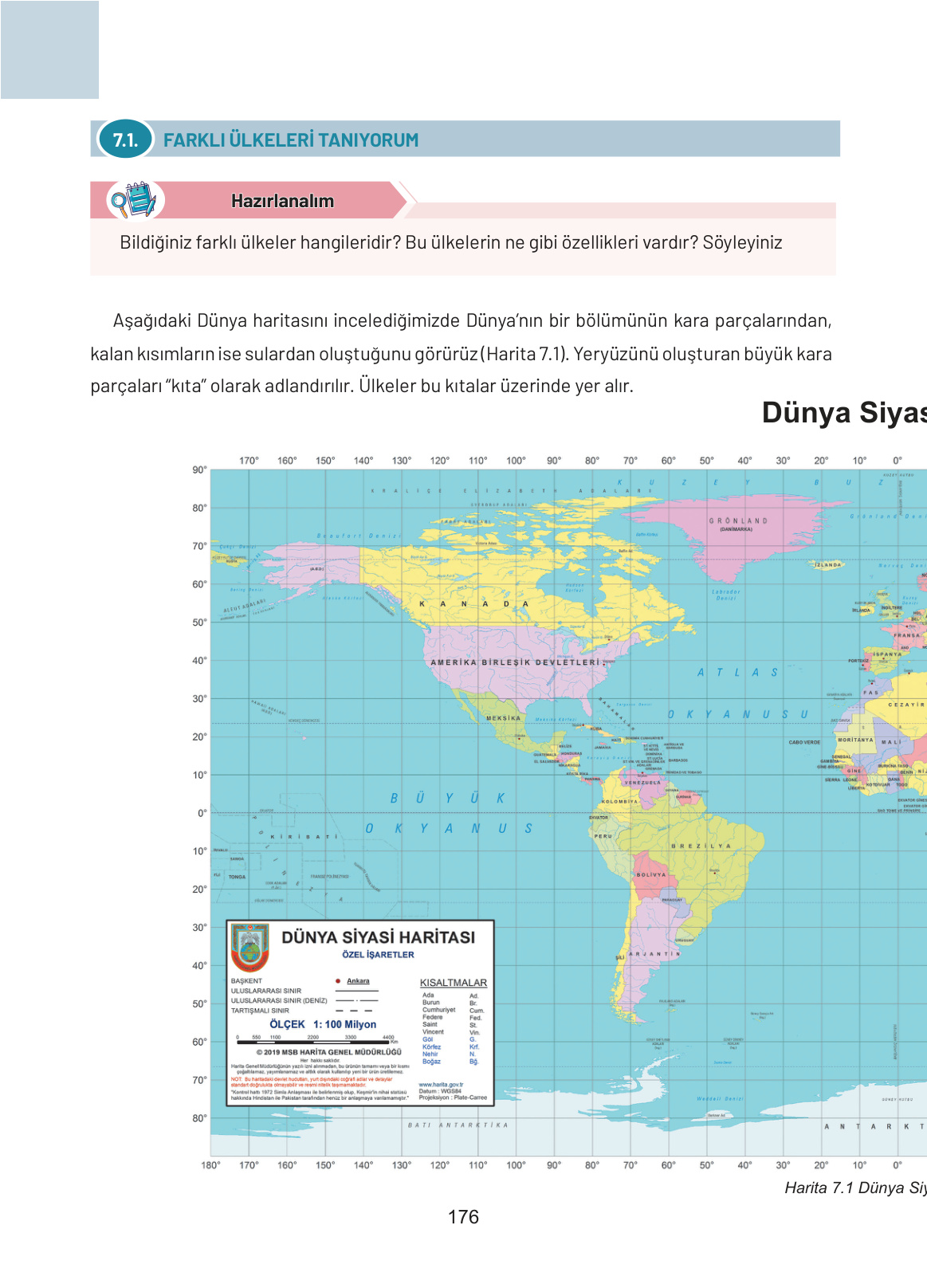This screenshot has height=1288, width=927.
Task: Click the MEKSİKA country label
Action: tap(503, 718)
